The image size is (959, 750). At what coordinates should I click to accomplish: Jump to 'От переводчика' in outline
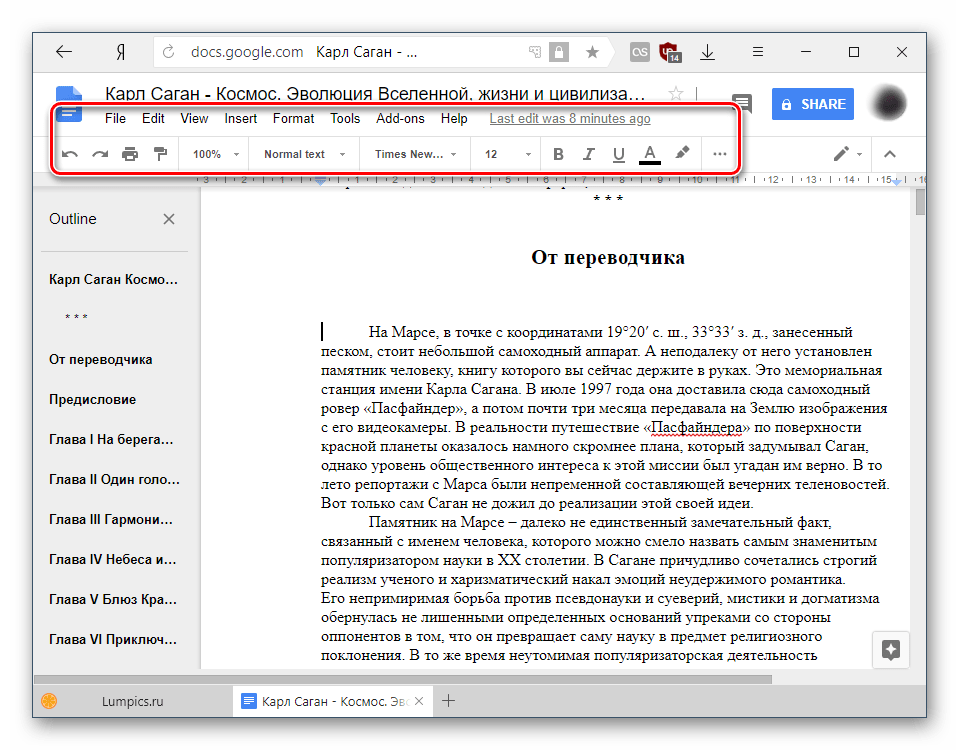(100, 360)
